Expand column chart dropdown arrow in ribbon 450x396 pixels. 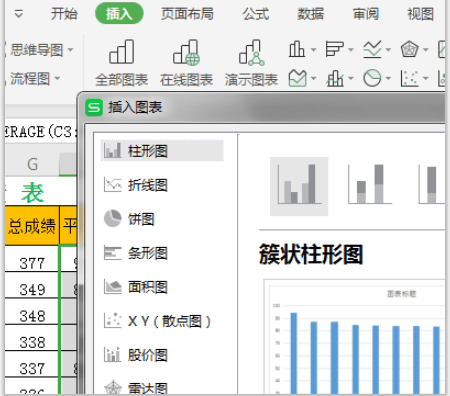pyautogui.click(x=313, y=50)
